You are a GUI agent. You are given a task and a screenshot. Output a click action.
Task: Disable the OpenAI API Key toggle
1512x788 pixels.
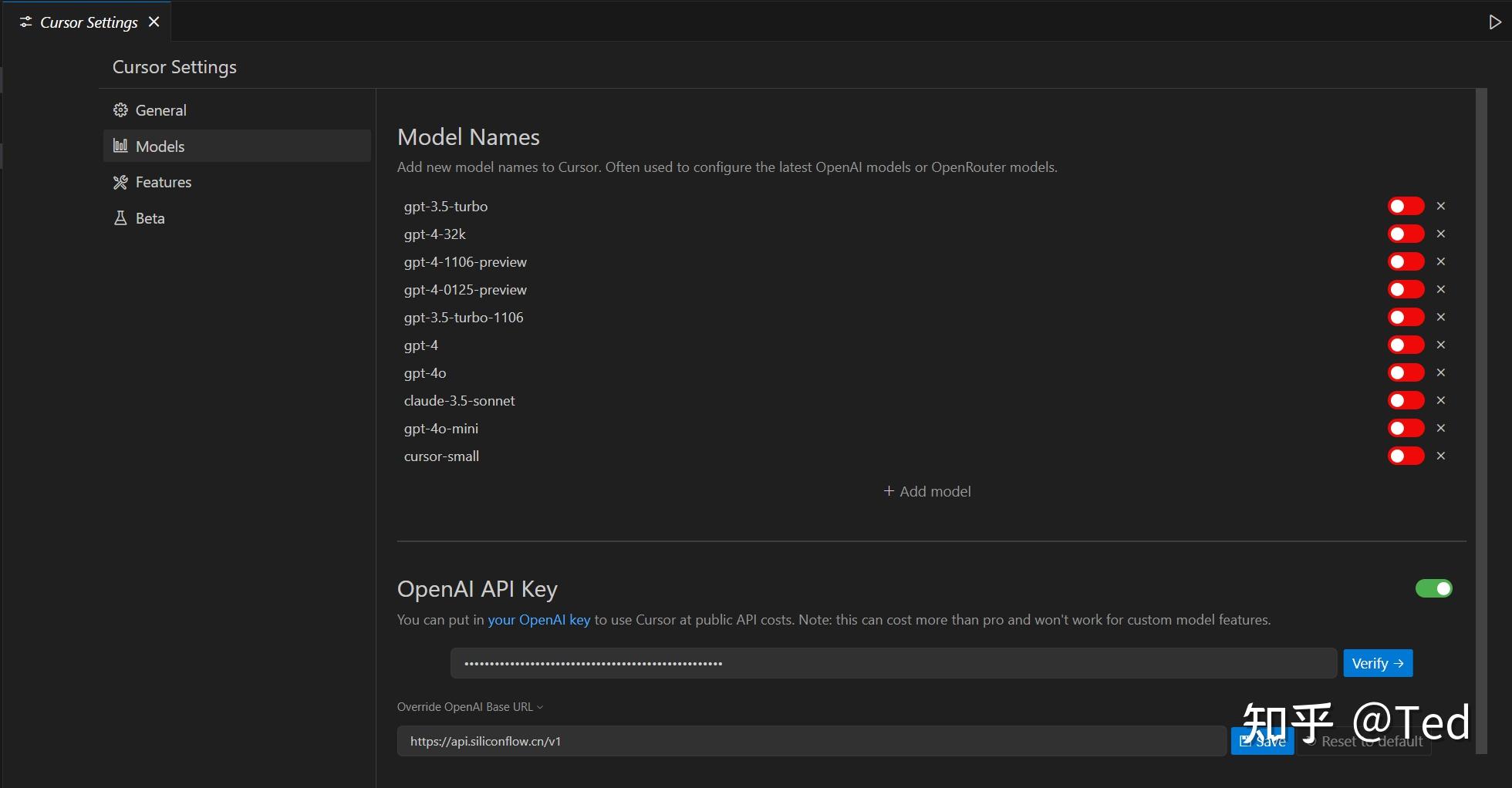click(x=1433, y=588)
